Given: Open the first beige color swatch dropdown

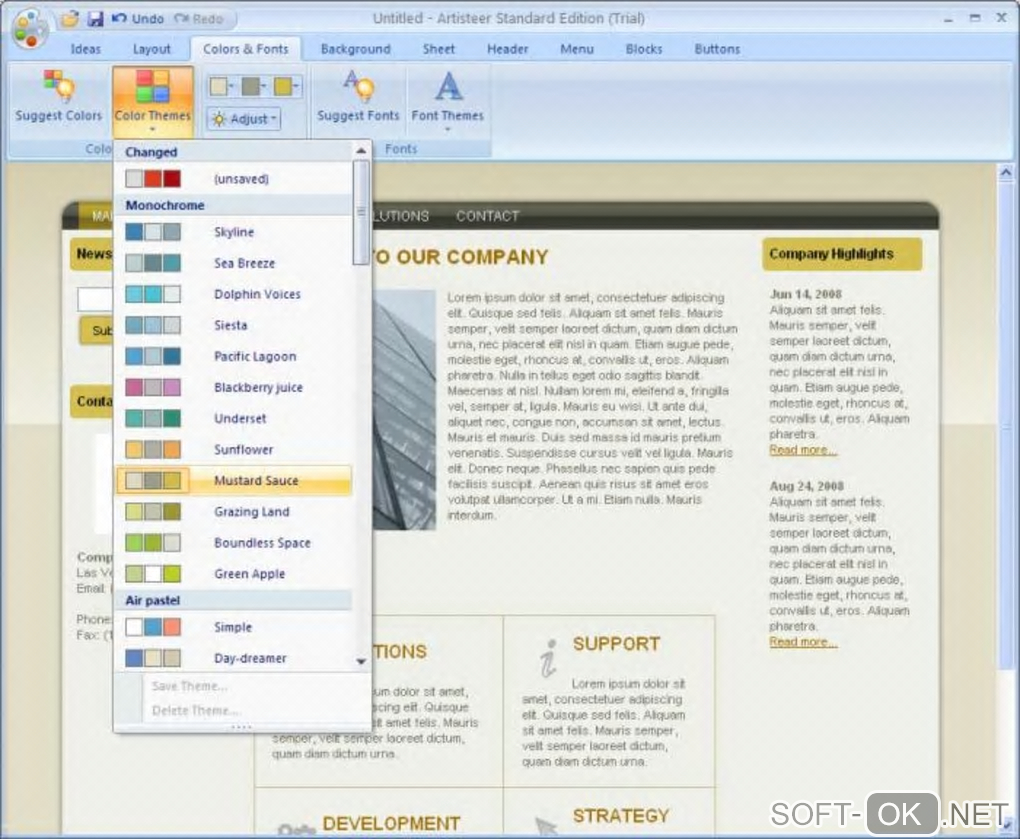Looking at the screenshot, I should (222, 86).
